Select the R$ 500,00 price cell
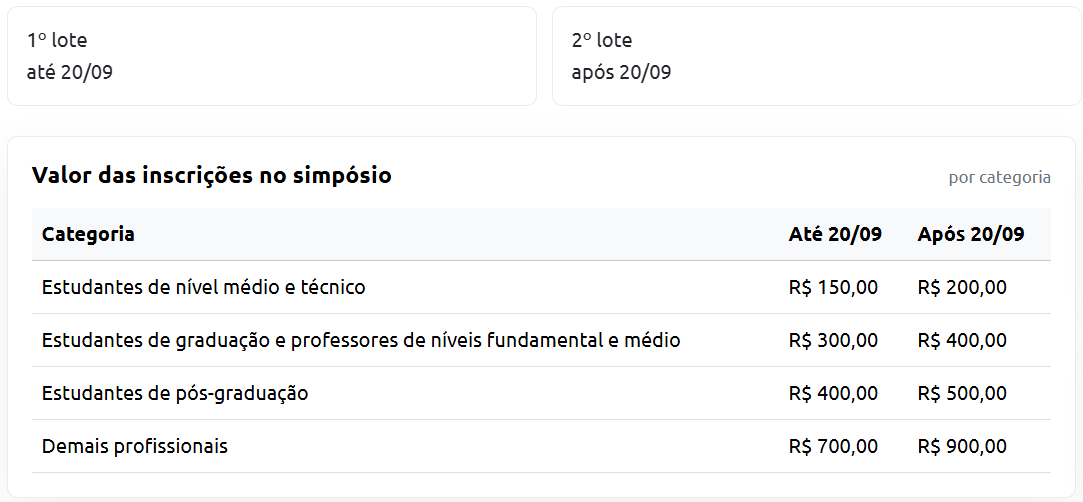The image size is (1083, 502). [962, 394]
